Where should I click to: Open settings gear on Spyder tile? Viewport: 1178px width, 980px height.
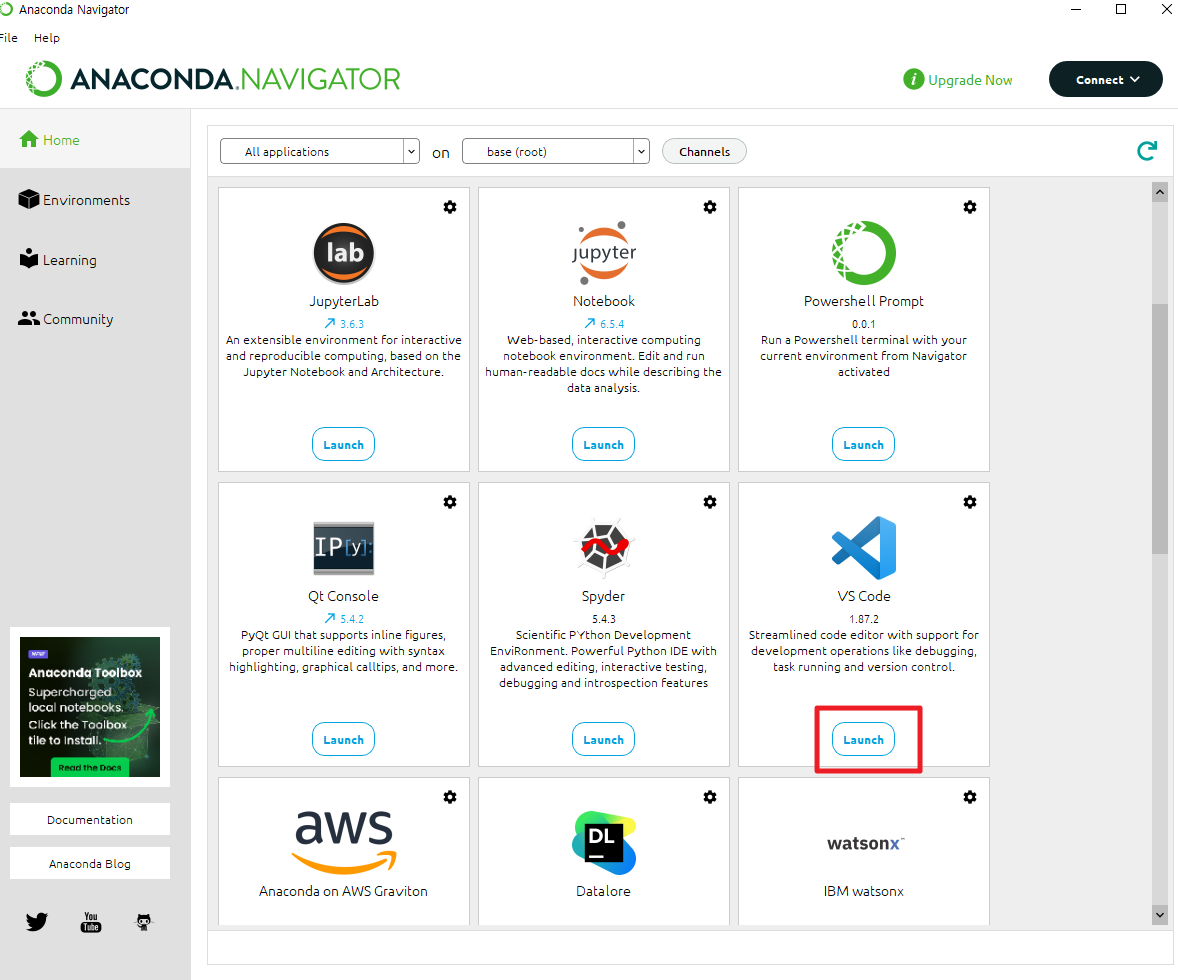coord(710,502)
